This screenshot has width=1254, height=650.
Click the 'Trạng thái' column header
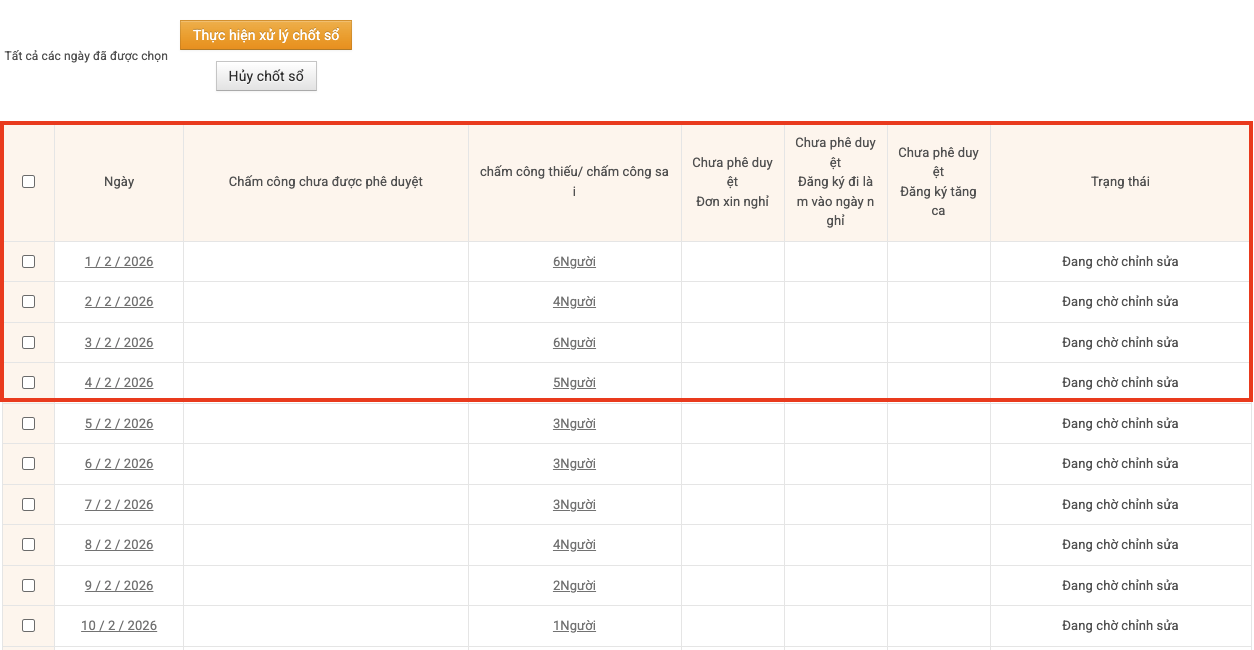(1120, 182)
